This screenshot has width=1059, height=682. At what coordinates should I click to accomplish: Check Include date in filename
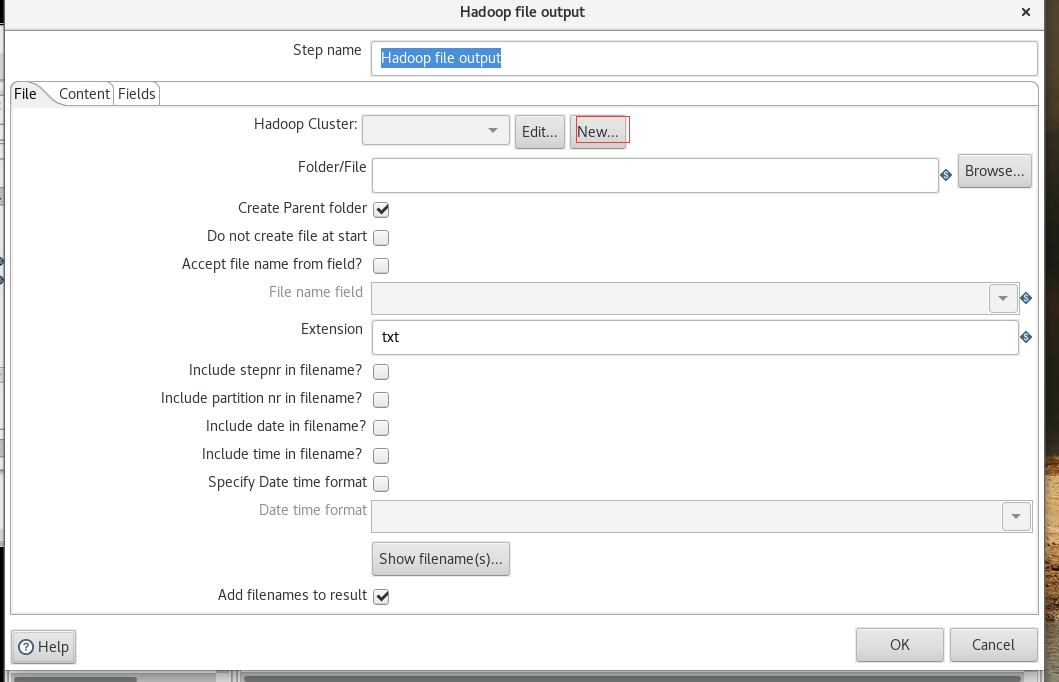(x=381, y=427)
